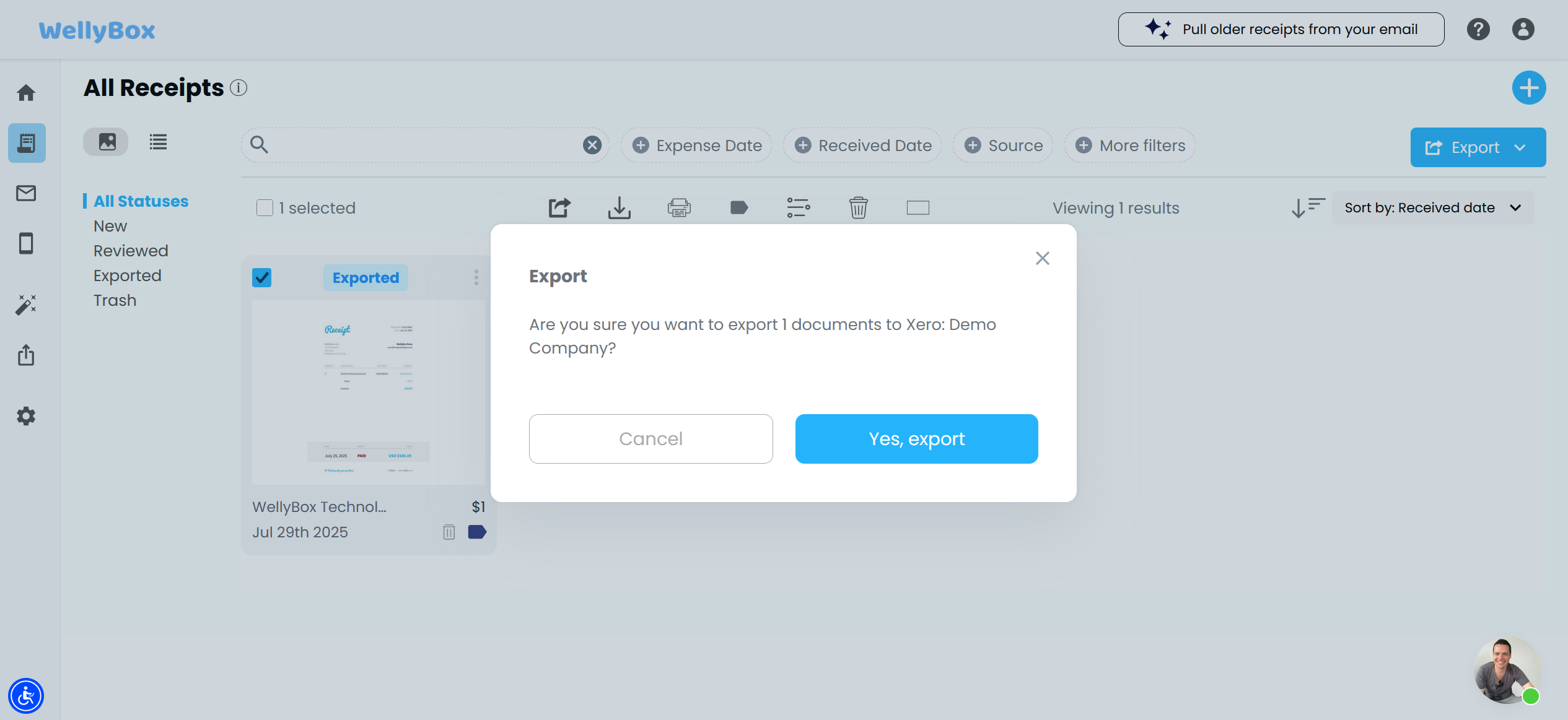Viewport: 1568px width, 720px height.
Task: Switch to thumbnail gallery view
Action: click(106, 142)
